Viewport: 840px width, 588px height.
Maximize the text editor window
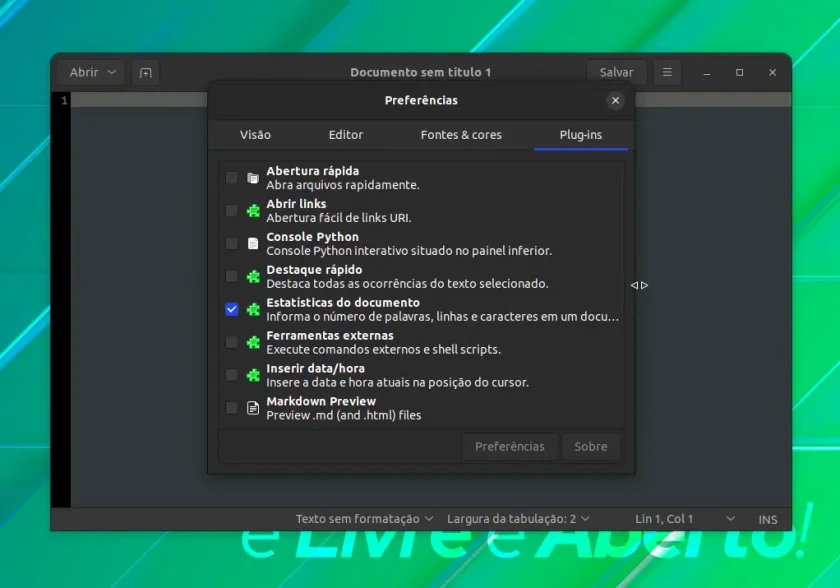tap(739, 72)
